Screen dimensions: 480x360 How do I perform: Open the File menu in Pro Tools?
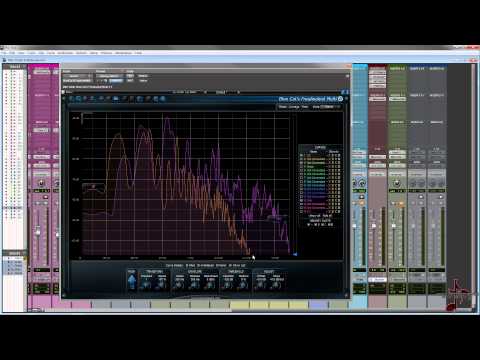(4, 53)
